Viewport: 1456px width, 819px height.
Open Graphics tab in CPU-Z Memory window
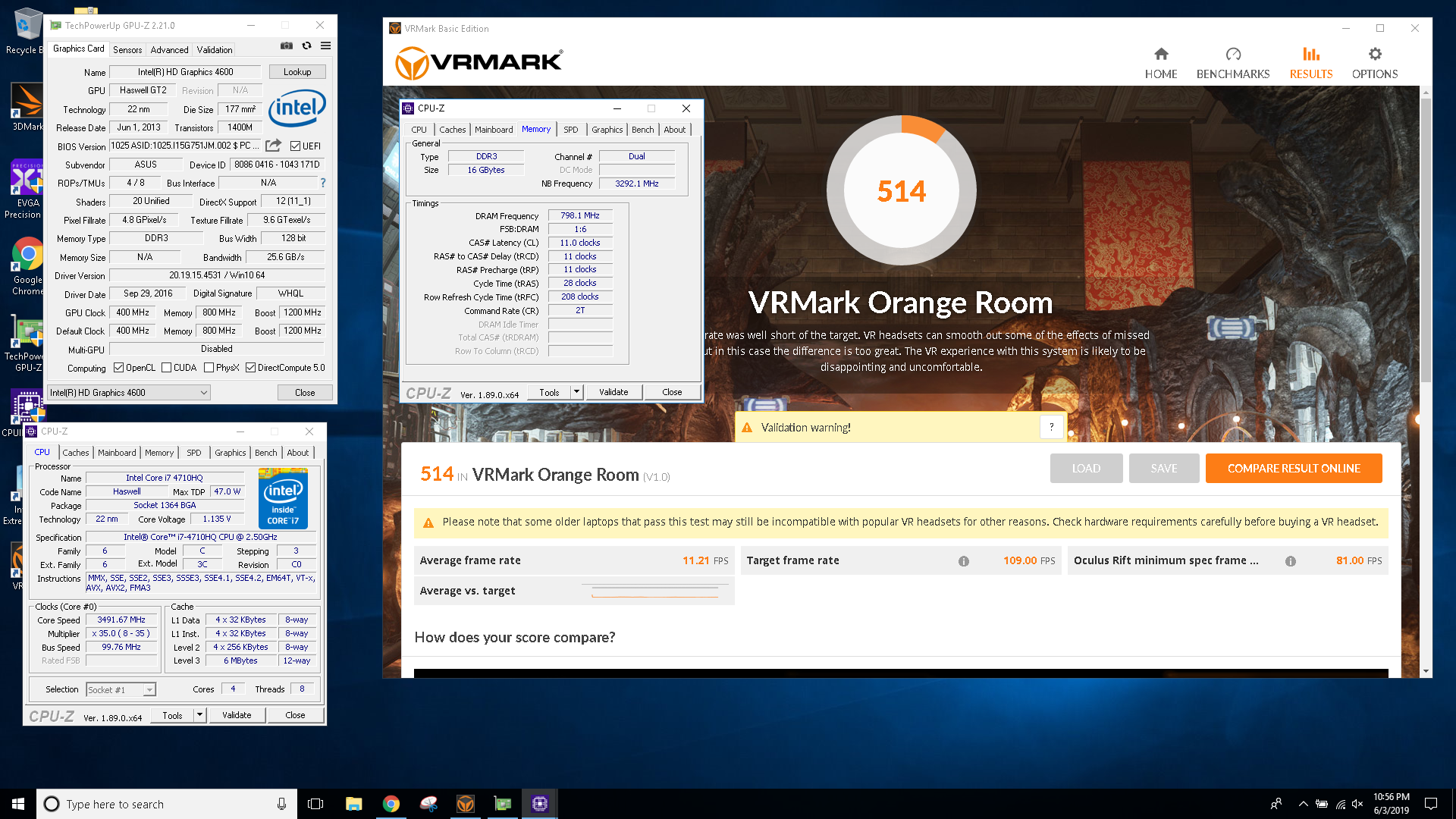pos(607,130)
